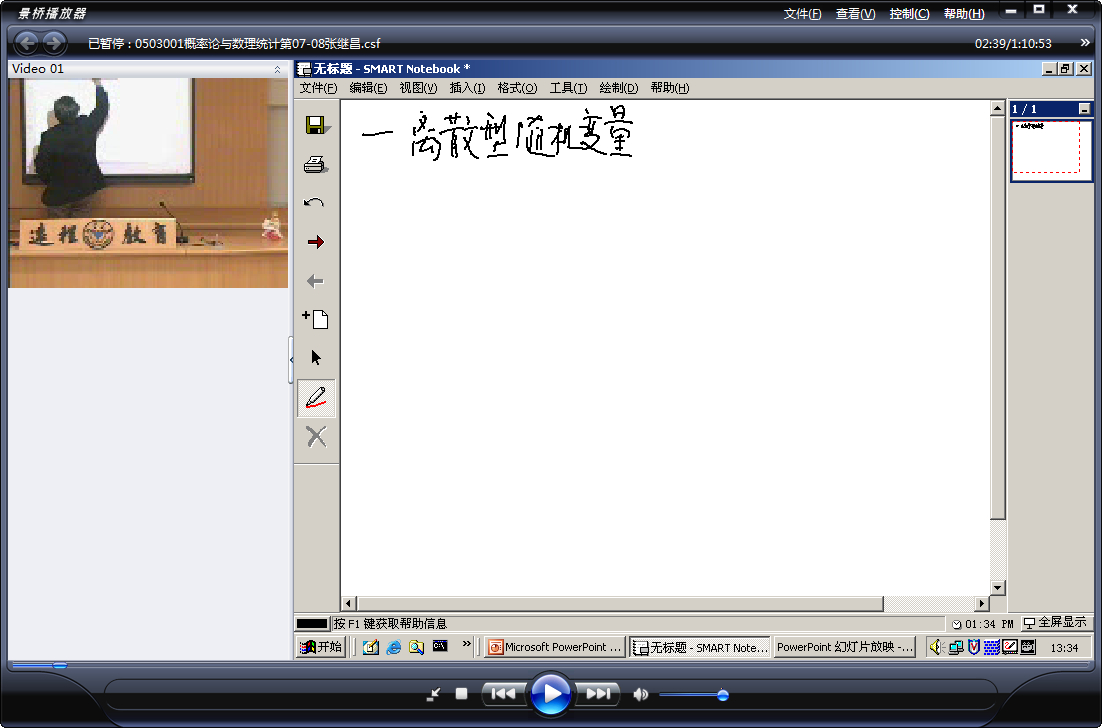The image size is (1102, 728).
Task: Open the player's 控制(C) menu
Action: pyautogui.click(x=909, y=13)
